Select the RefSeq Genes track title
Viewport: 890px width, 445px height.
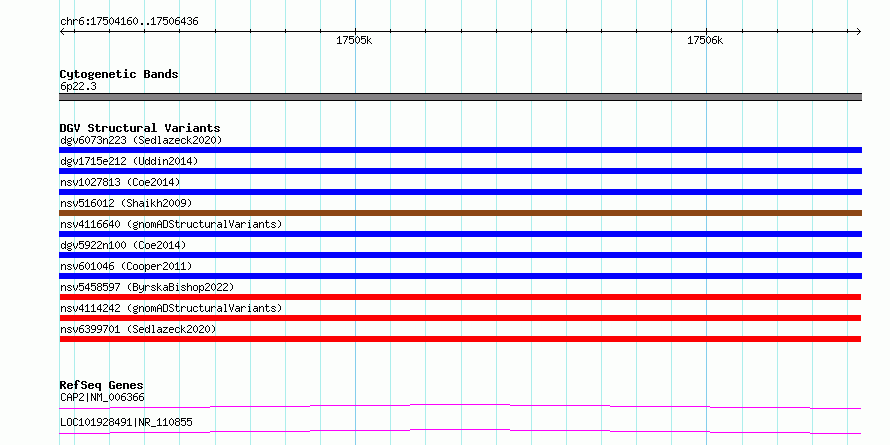coord(101,385)
